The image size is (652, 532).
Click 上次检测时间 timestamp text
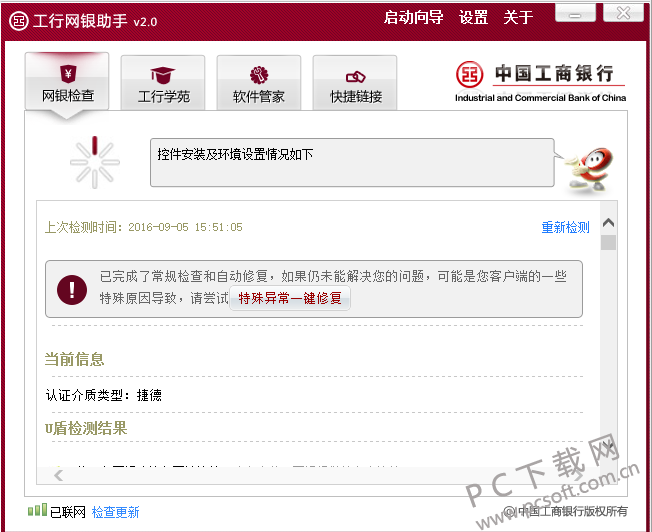pyautogui.click(x=143, y=227)
